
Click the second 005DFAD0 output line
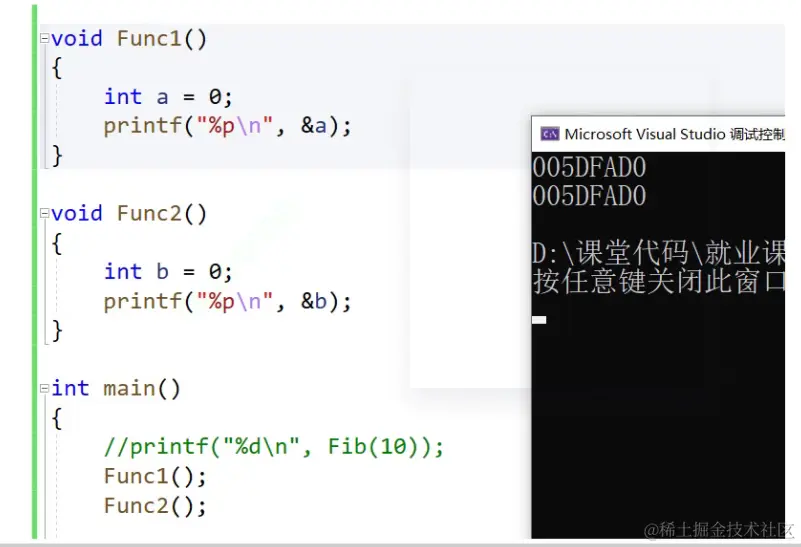[x=589, y=196]
